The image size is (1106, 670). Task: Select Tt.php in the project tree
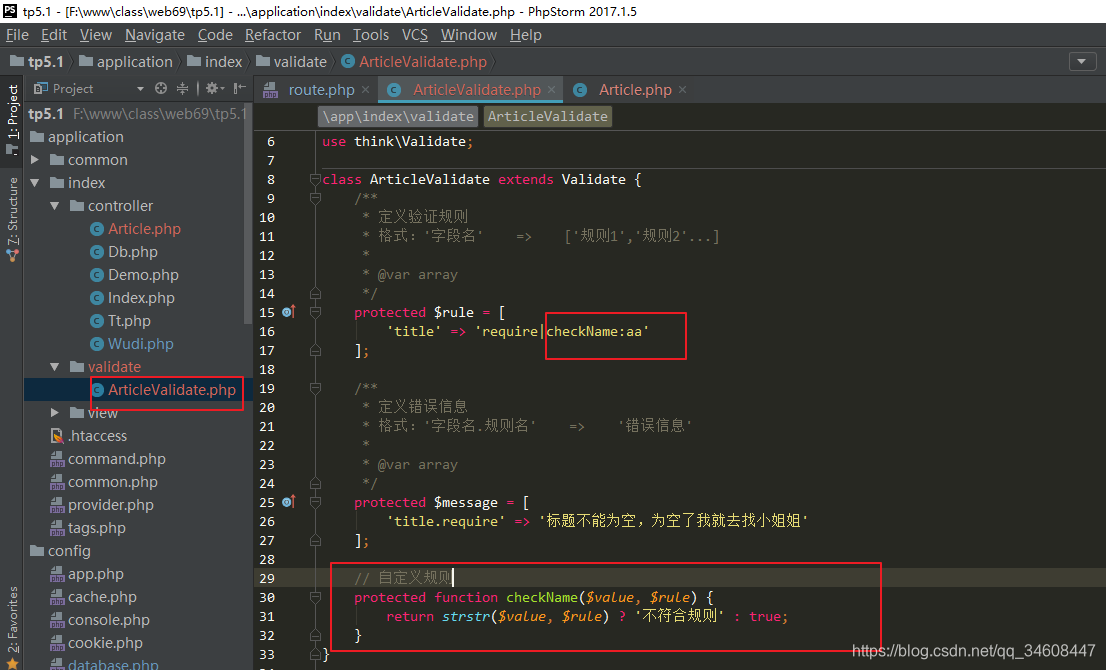click(121, 321)
